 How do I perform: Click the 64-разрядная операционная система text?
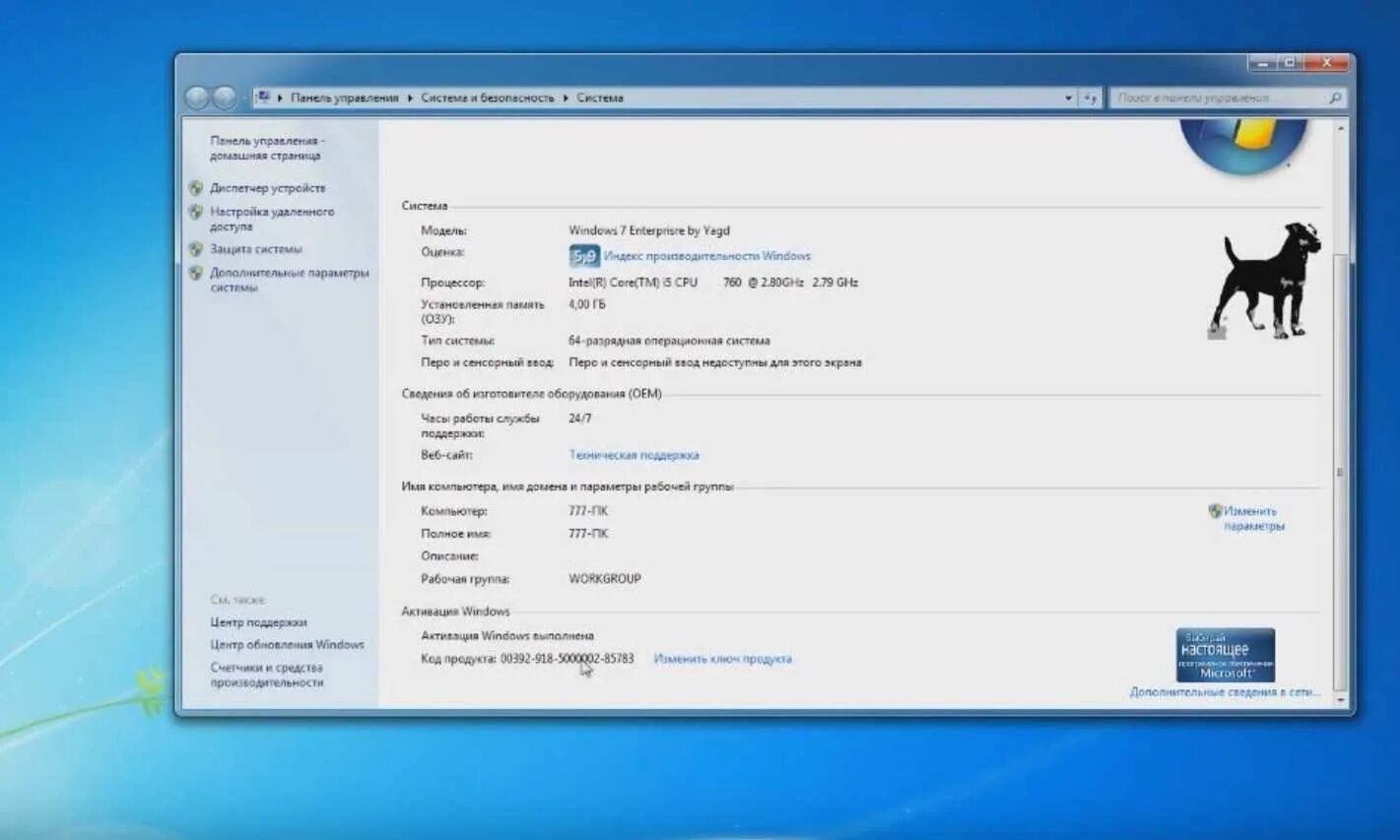coord(669,341)
